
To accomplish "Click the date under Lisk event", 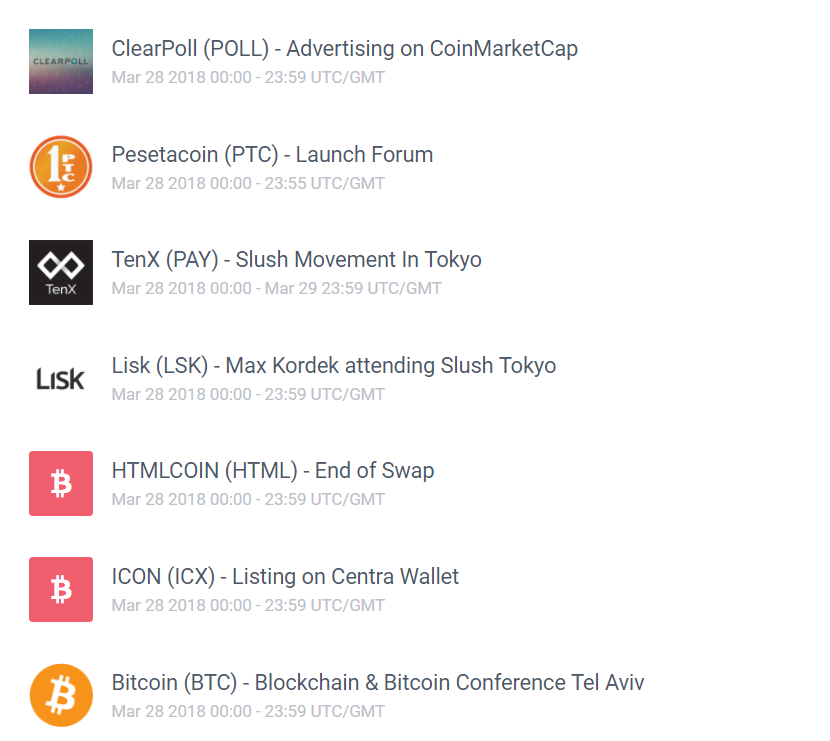I will click(x=247, y=394).
